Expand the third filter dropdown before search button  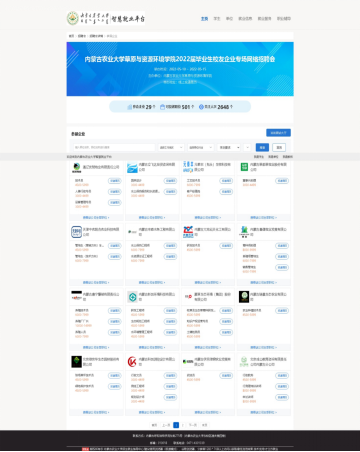pyautogui.click(x=229, y=147)
